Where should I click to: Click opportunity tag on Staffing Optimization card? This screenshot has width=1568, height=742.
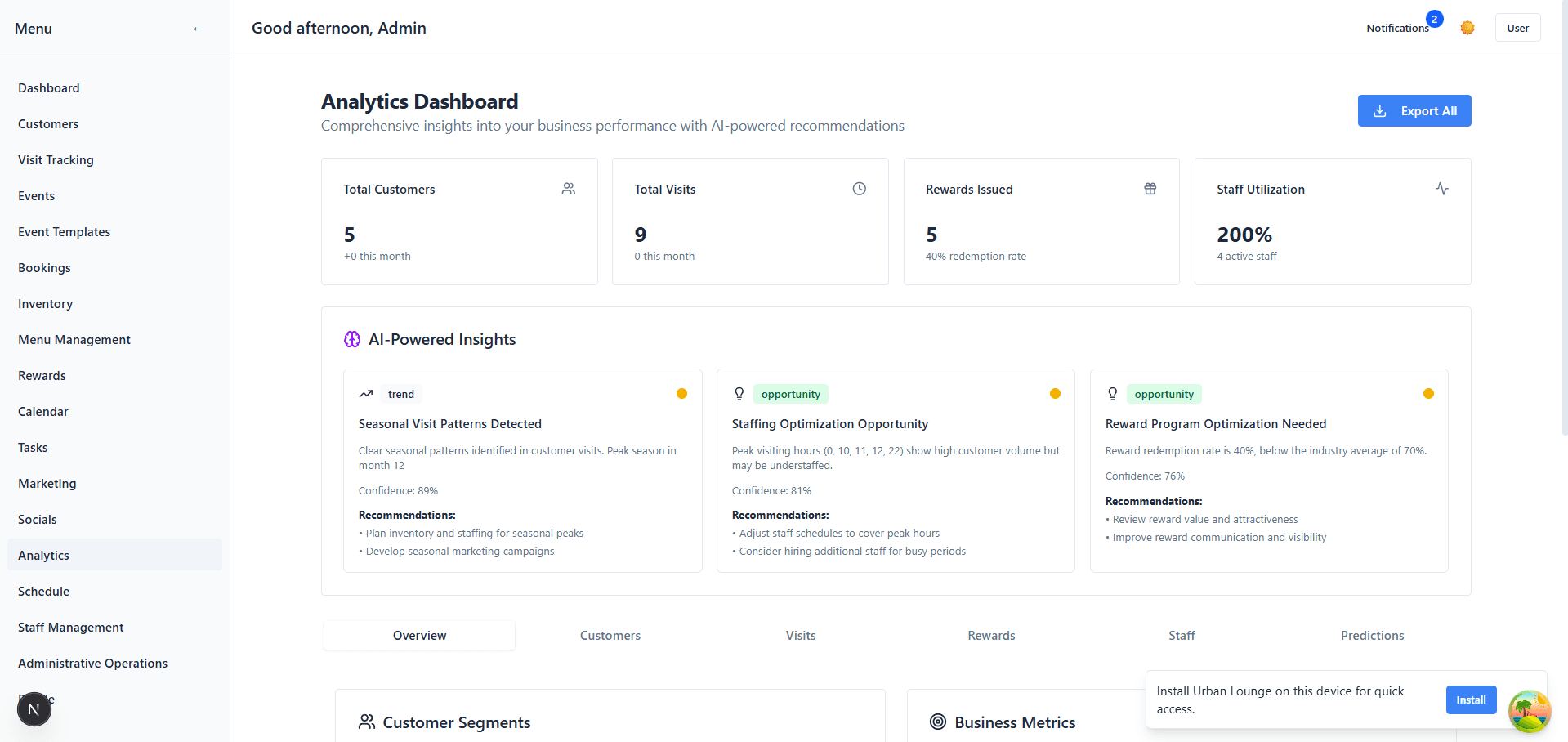(791, 394)
